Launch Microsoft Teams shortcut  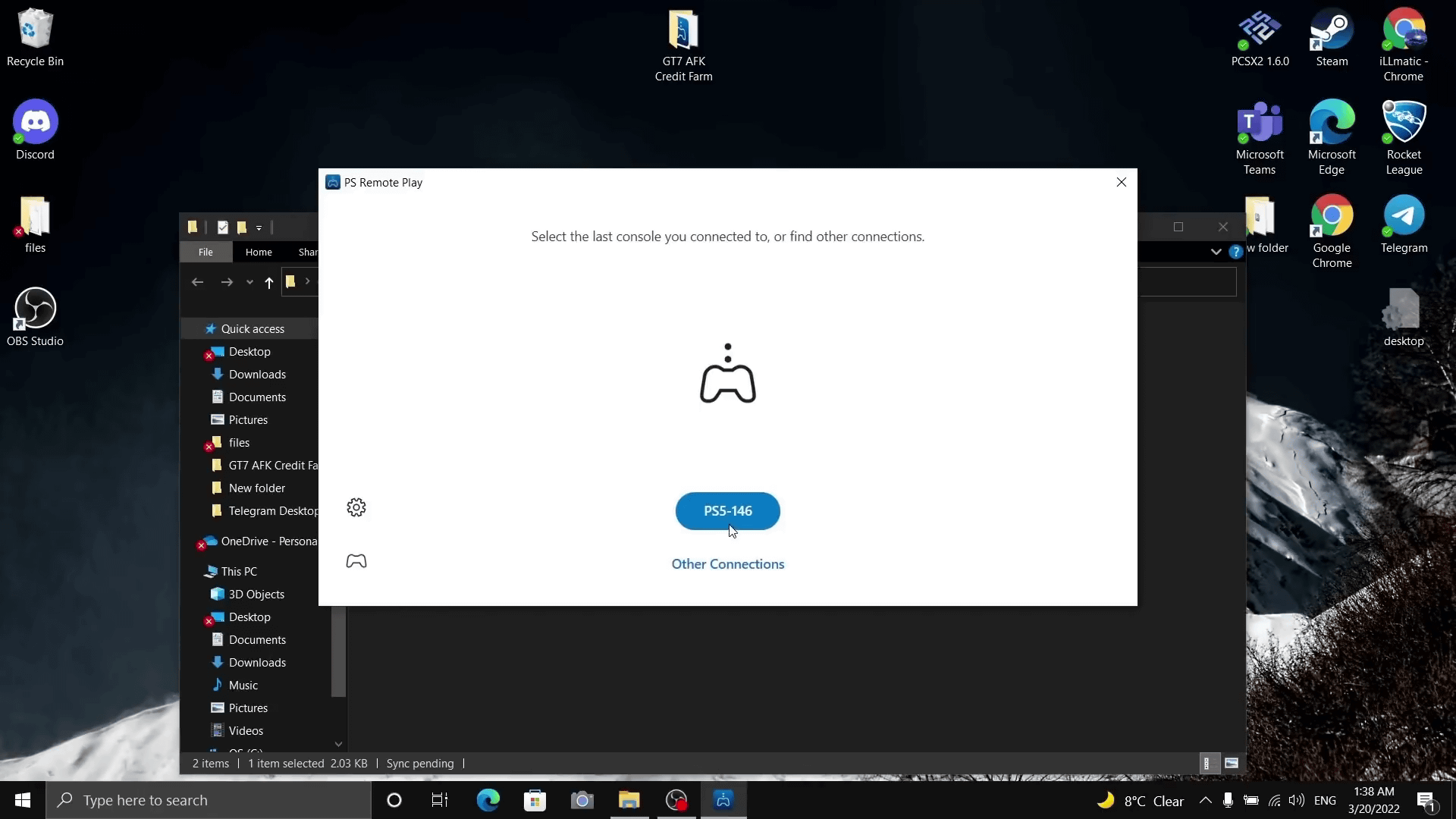click(1260, 138)
